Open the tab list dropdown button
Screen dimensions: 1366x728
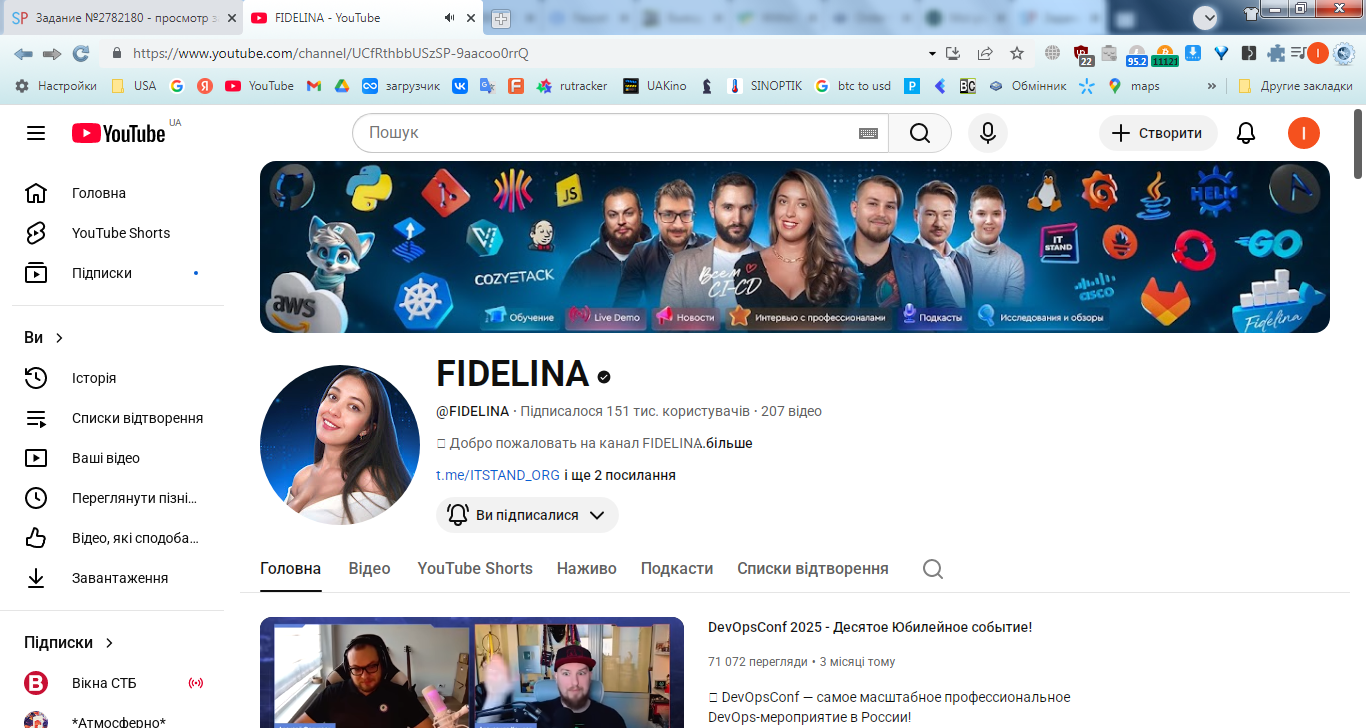1205,17
